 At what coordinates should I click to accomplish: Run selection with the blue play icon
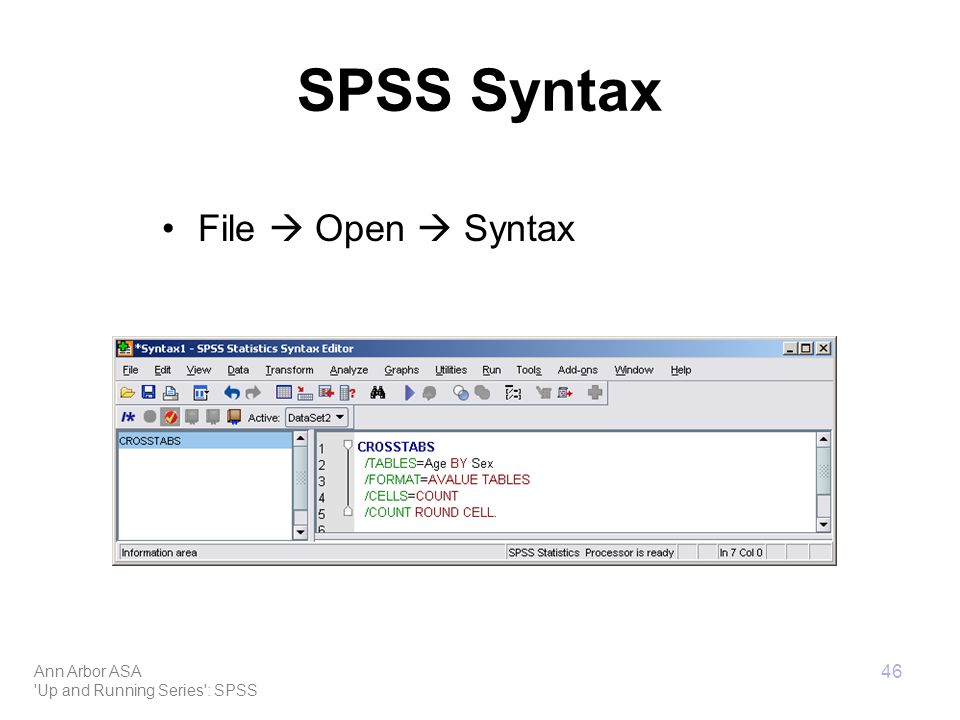410,392
